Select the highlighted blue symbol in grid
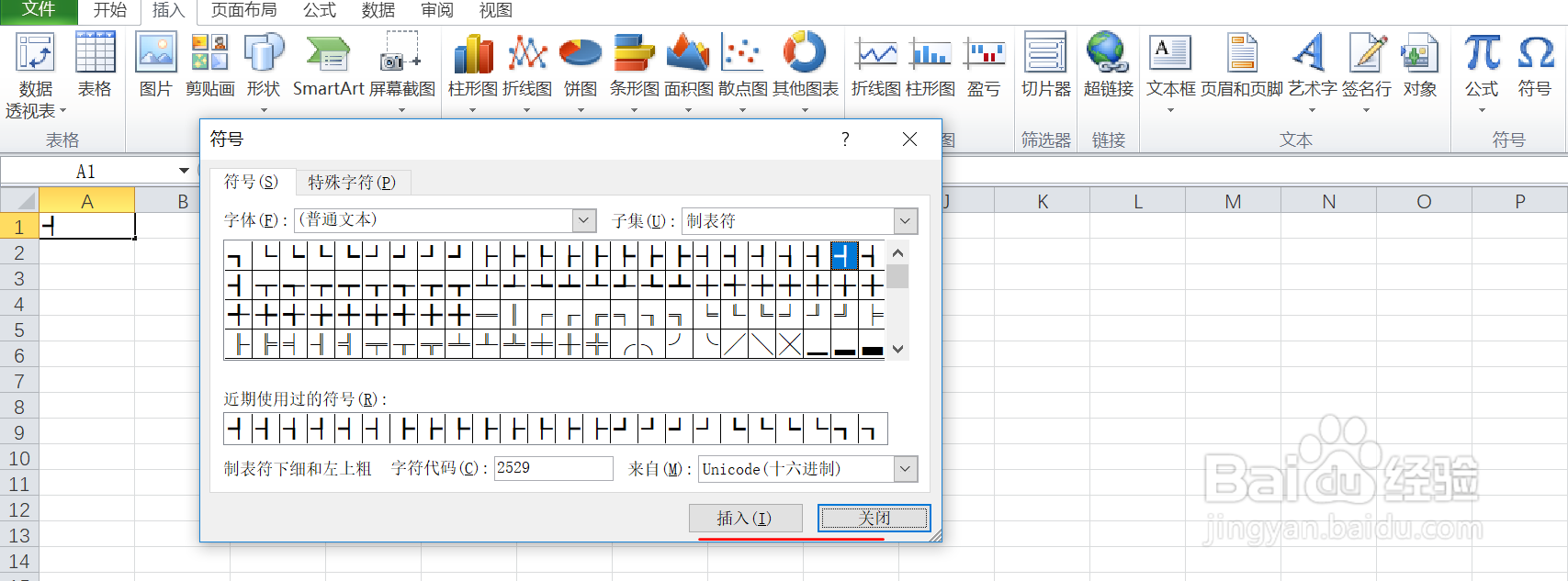This screenshot has height=581, width=1568. 844,256
